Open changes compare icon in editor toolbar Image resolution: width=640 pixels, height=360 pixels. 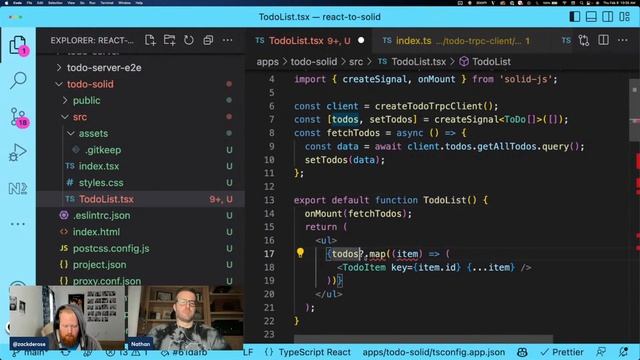click(x=584, y=40)
